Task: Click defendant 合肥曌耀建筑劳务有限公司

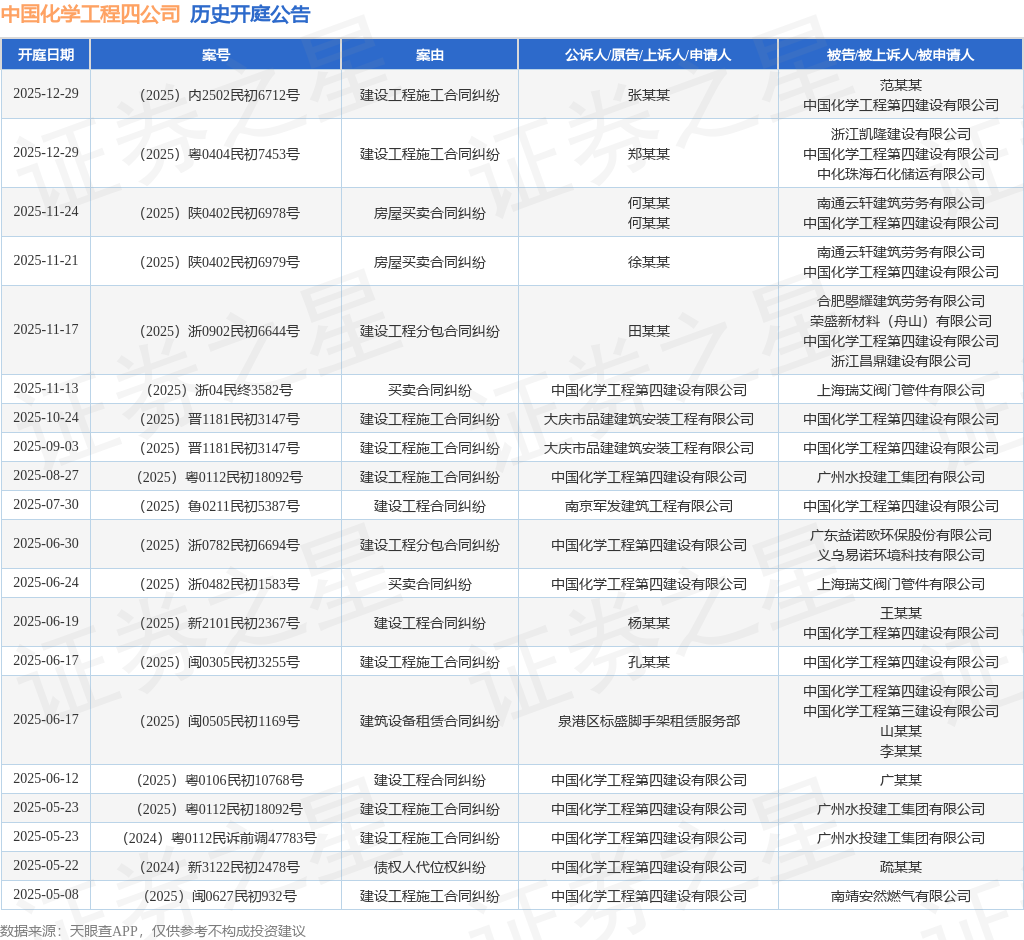Action: pos(901,301)
